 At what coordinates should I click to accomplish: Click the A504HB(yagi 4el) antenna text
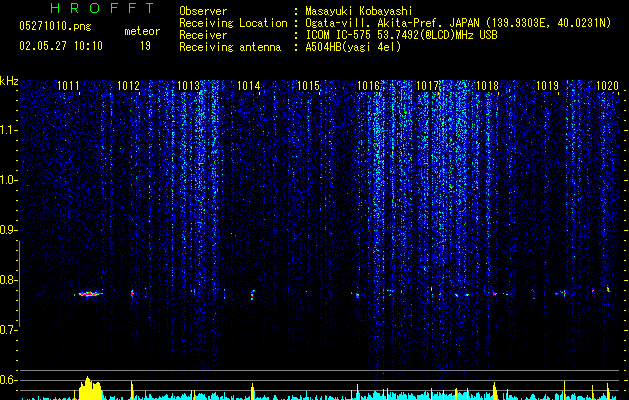pos(353,47)
